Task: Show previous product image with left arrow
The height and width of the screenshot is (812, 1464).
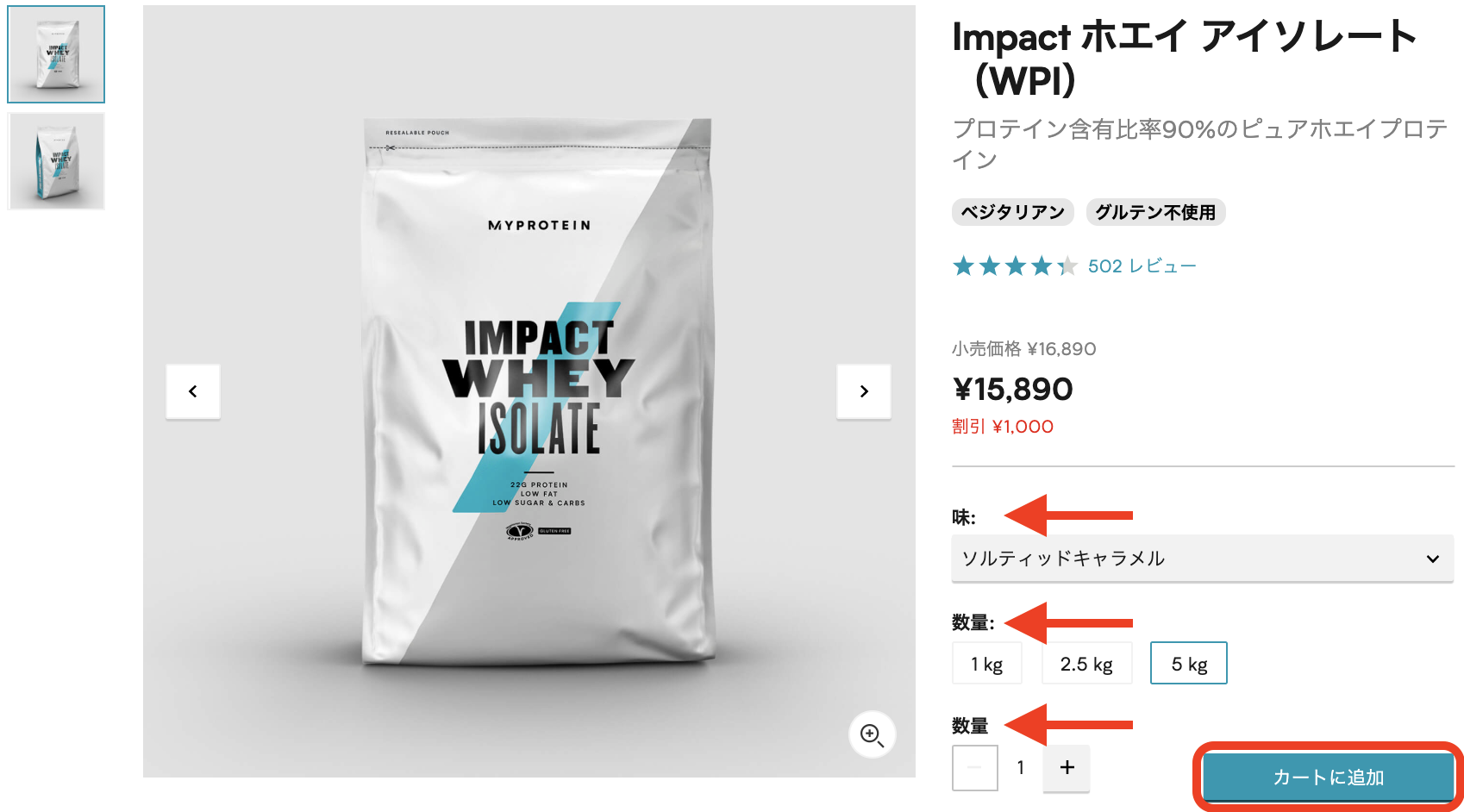Action: click(x=193, y=391)
